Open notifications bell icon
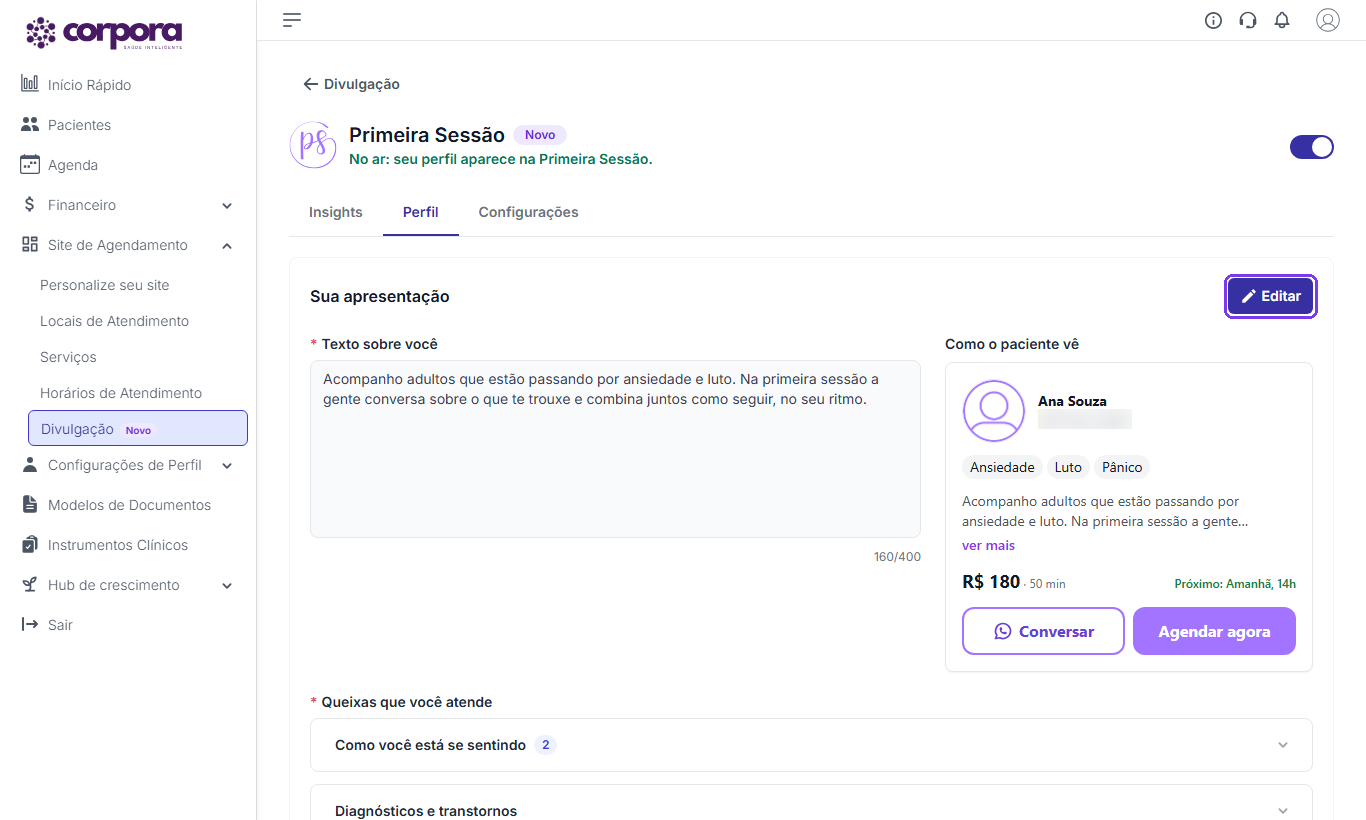 coord(1282,20)
